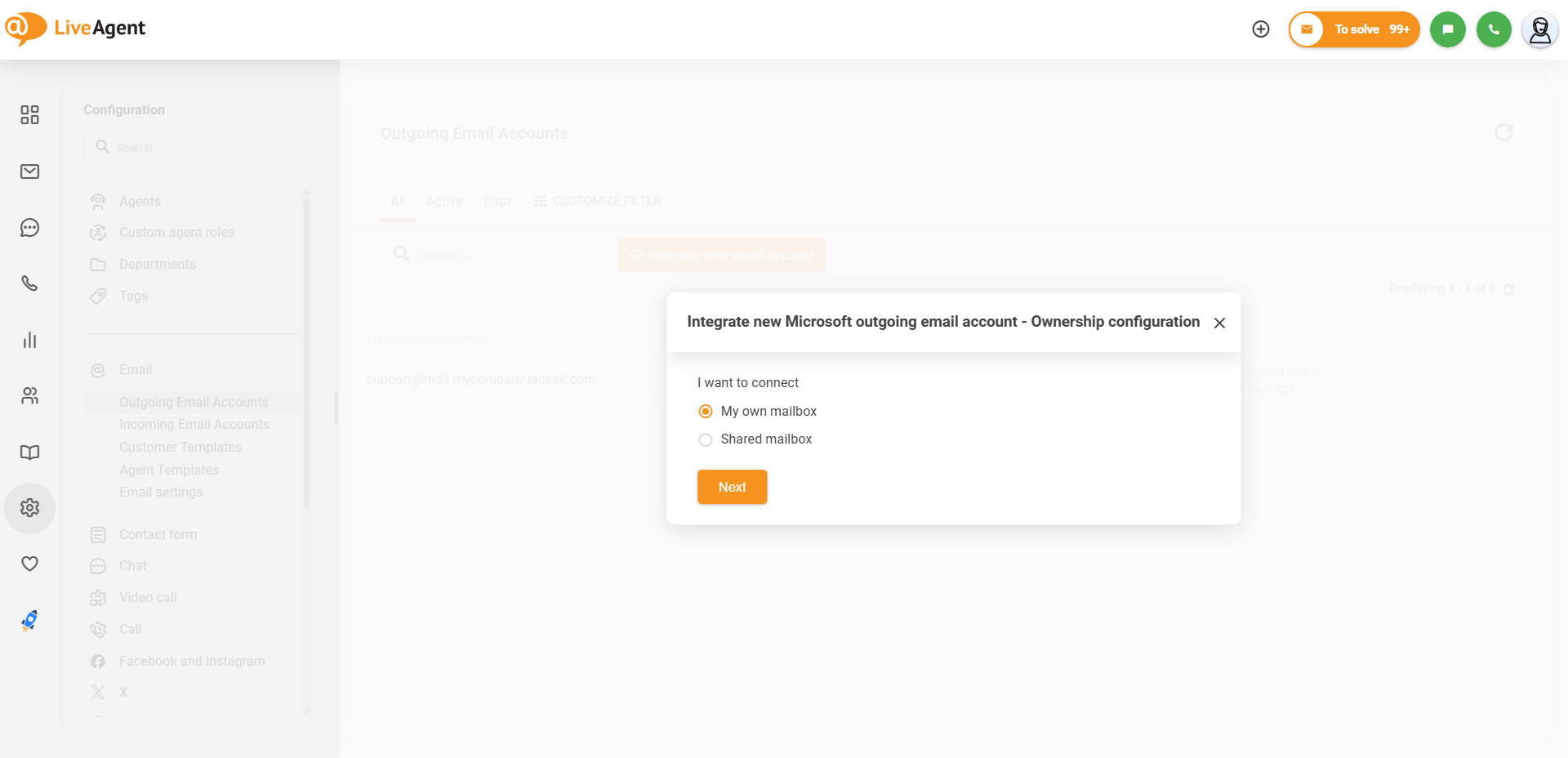Open the Customers people icon in sidebar

pyautogui.click(x=29, y=396)
